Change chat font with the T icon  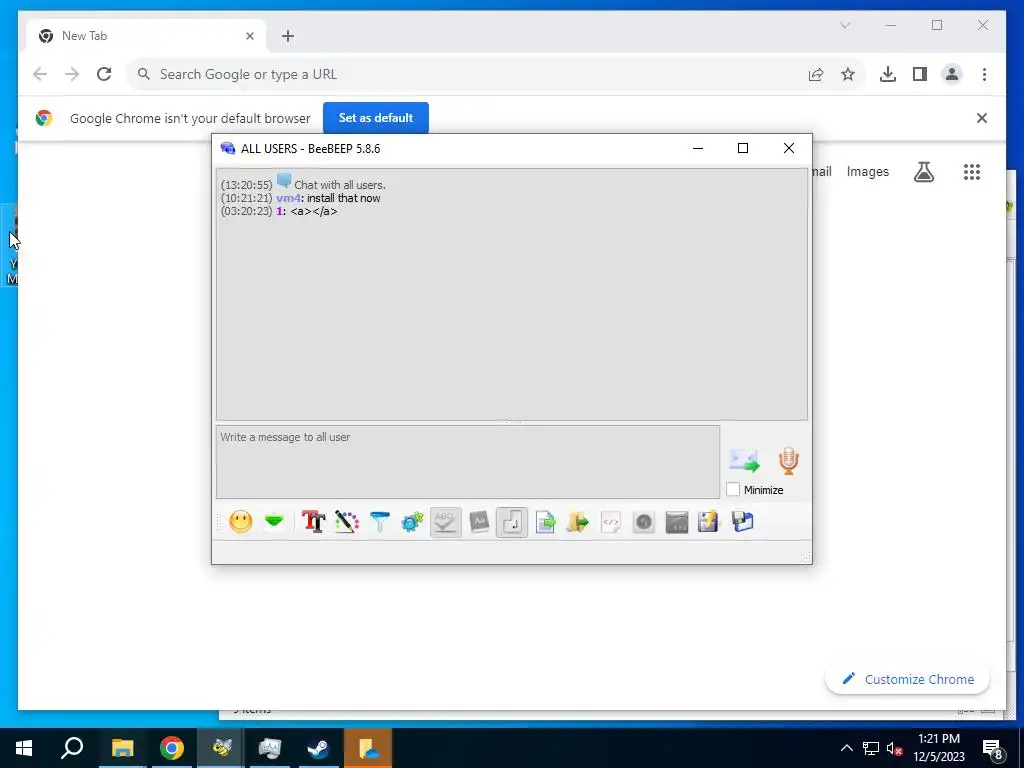coord(313,522)
